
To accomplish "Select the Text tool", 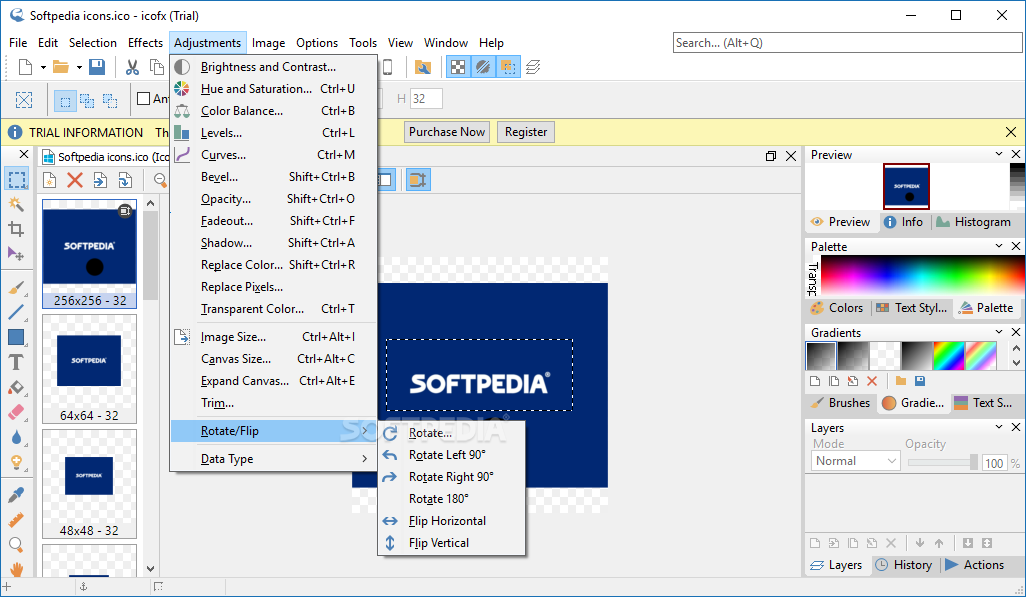I will (x=16, y=362).
